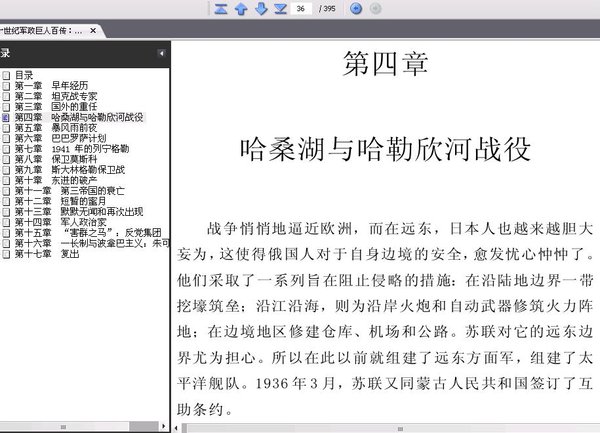Click the page number field showing 36
Screen dimensions: 600x433
coord(301,8)
